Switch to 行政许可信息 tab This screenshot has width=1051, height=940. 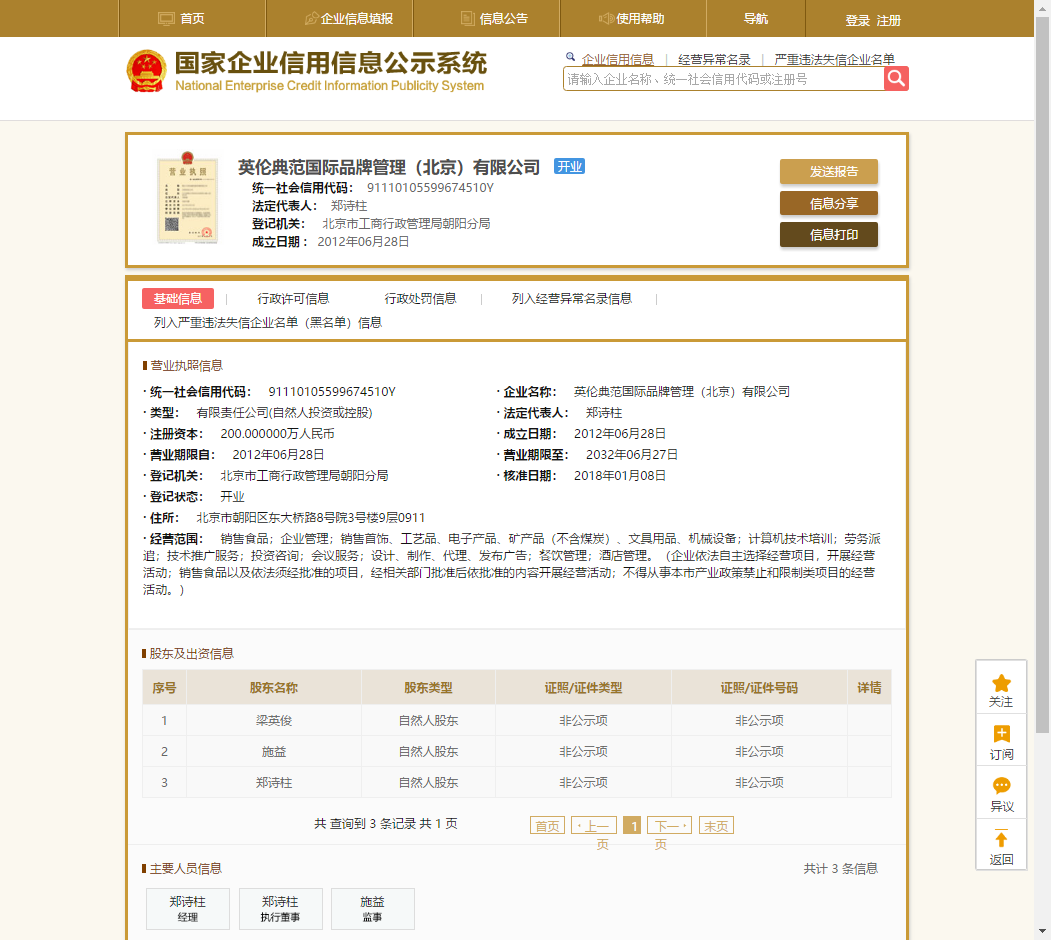pyautogui.click(x=293, y=298)
